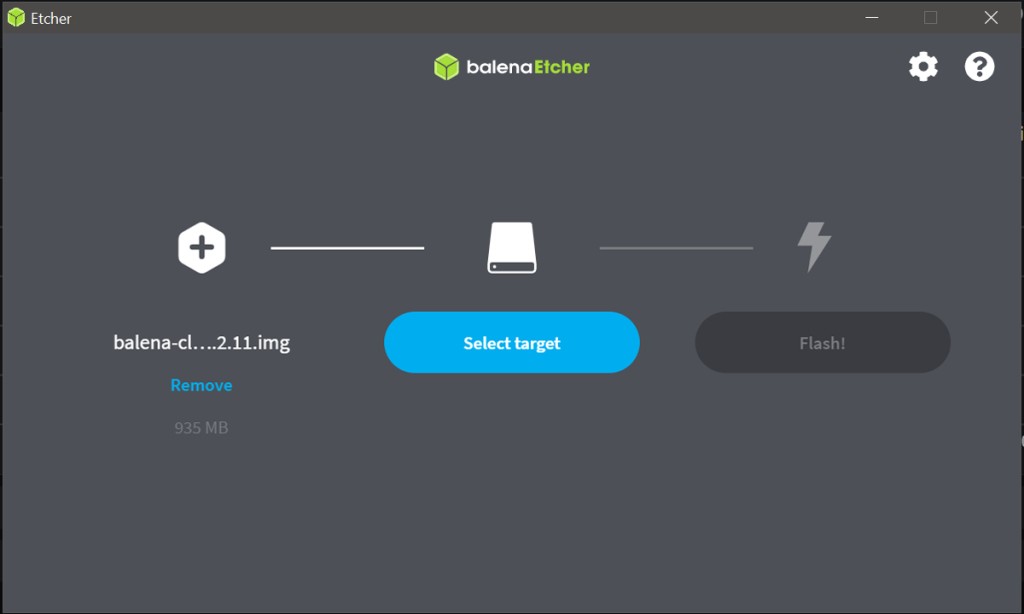Click the grey line between drive and flash icons
The width and height of the screenshot is (1024, 614).
point(677,248)
